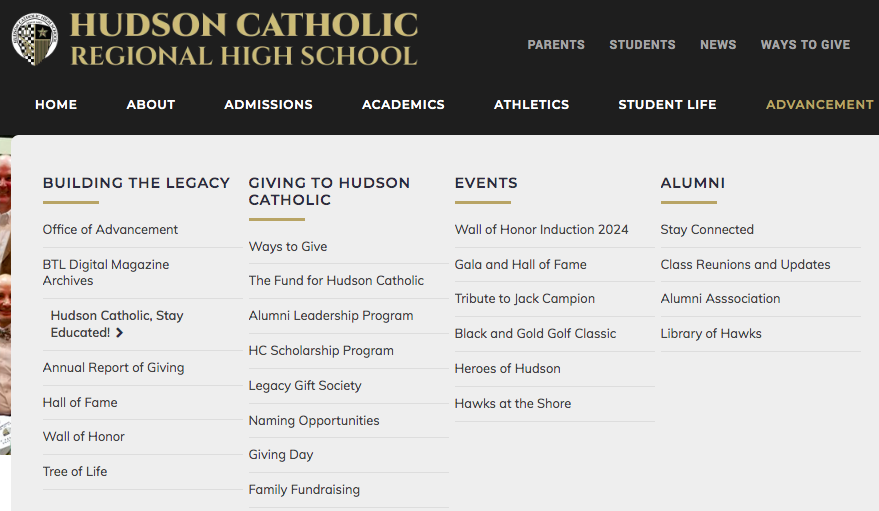
Task: Open Wall of Honor Induction 2024
Action: (x=541, y=229)
